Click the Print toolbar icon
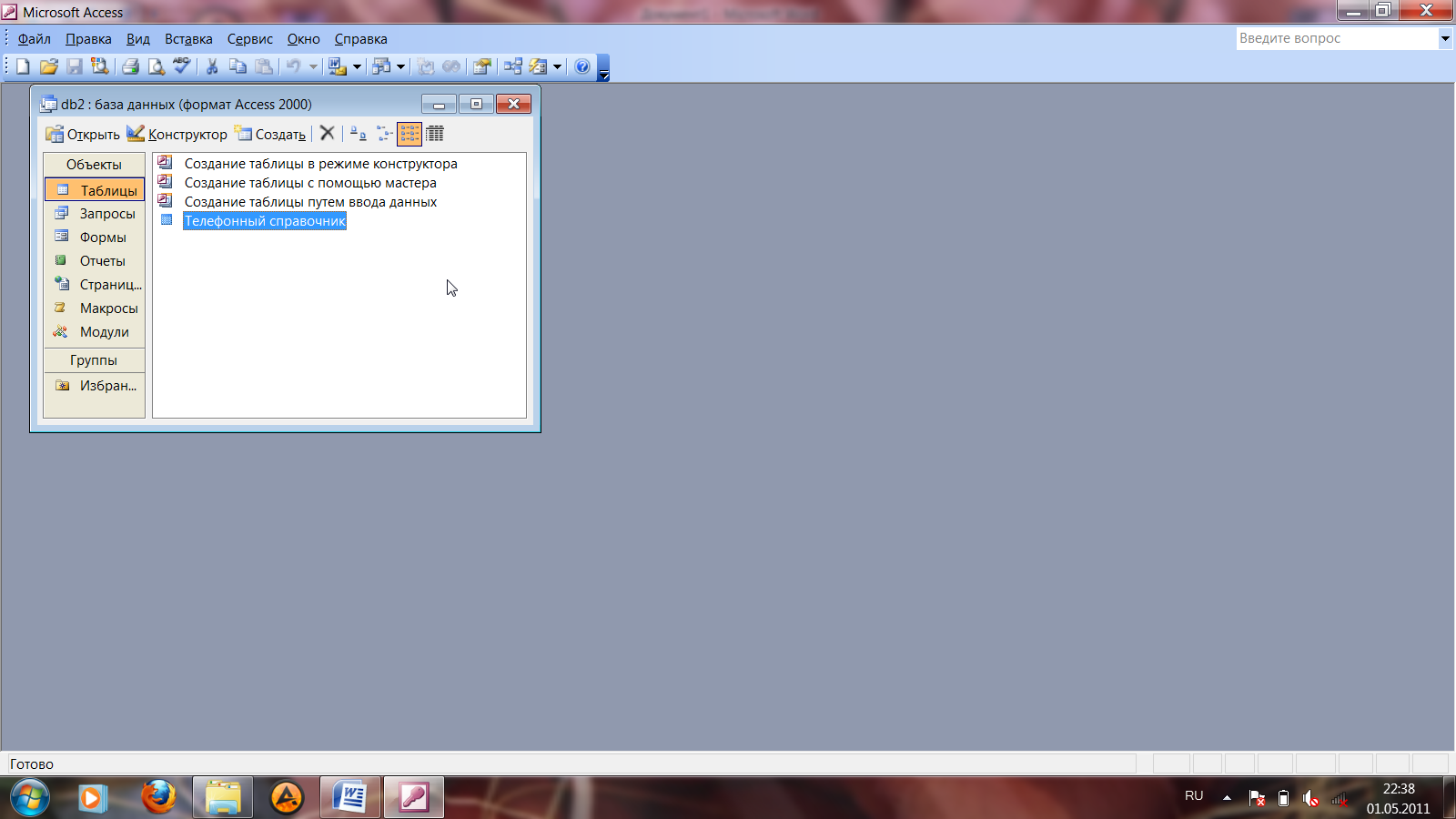Viewport: 1456px width, 819px height. pyautogui.click(x=130, y=66)
